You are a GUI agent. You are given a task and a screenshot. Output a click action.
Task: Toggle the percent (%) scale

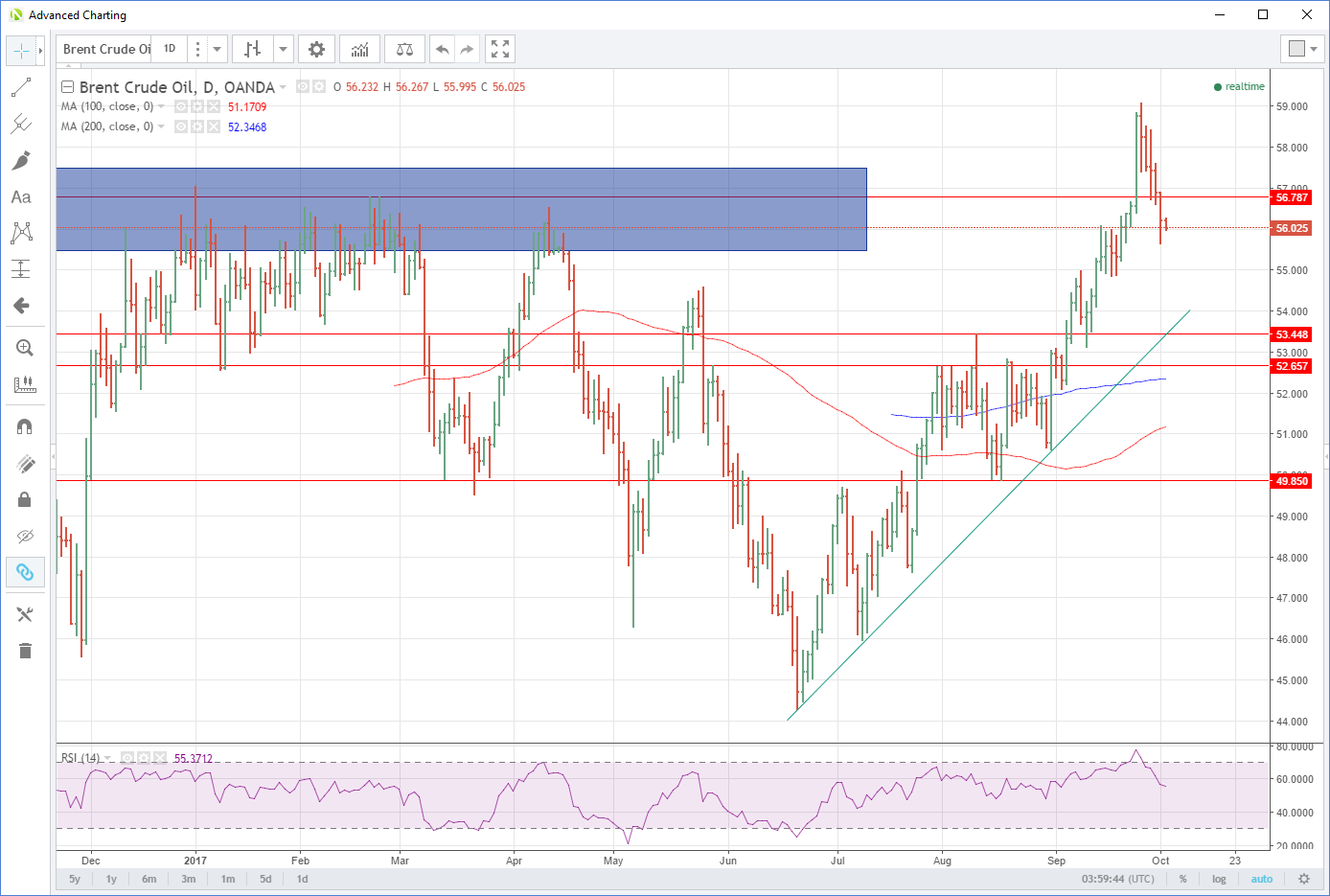coord(1183,879)
